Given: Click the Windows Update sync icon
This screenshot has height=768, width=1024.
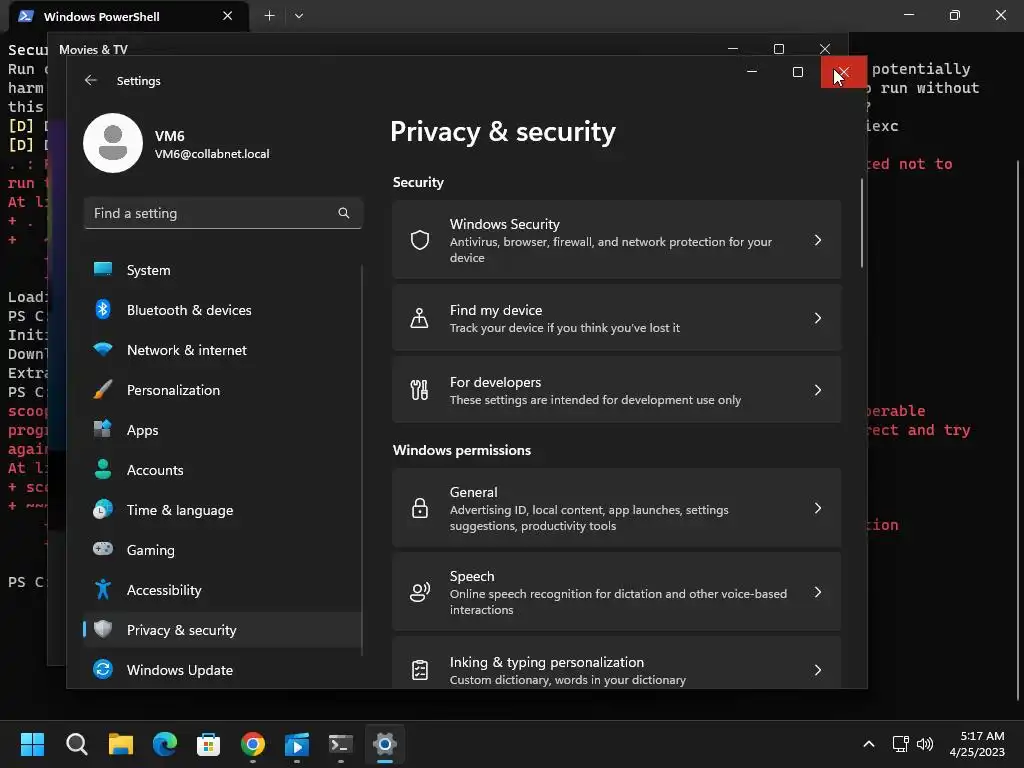Looking at the screenshot, I should point(103,669).
